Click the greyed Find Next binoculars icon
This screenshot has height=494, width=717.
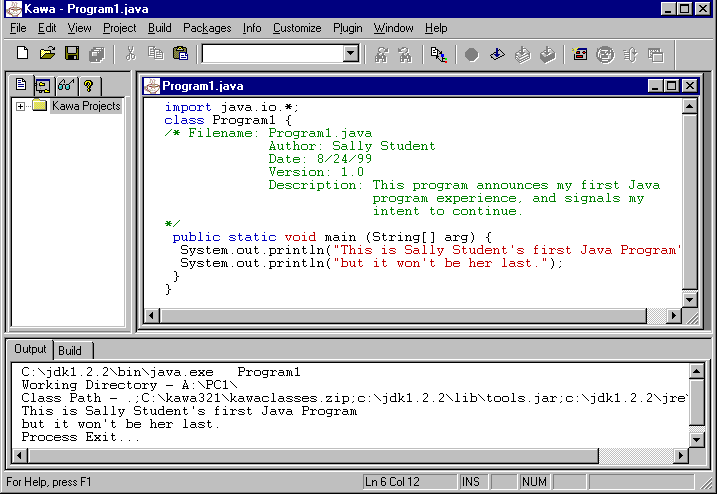point(405,55)
